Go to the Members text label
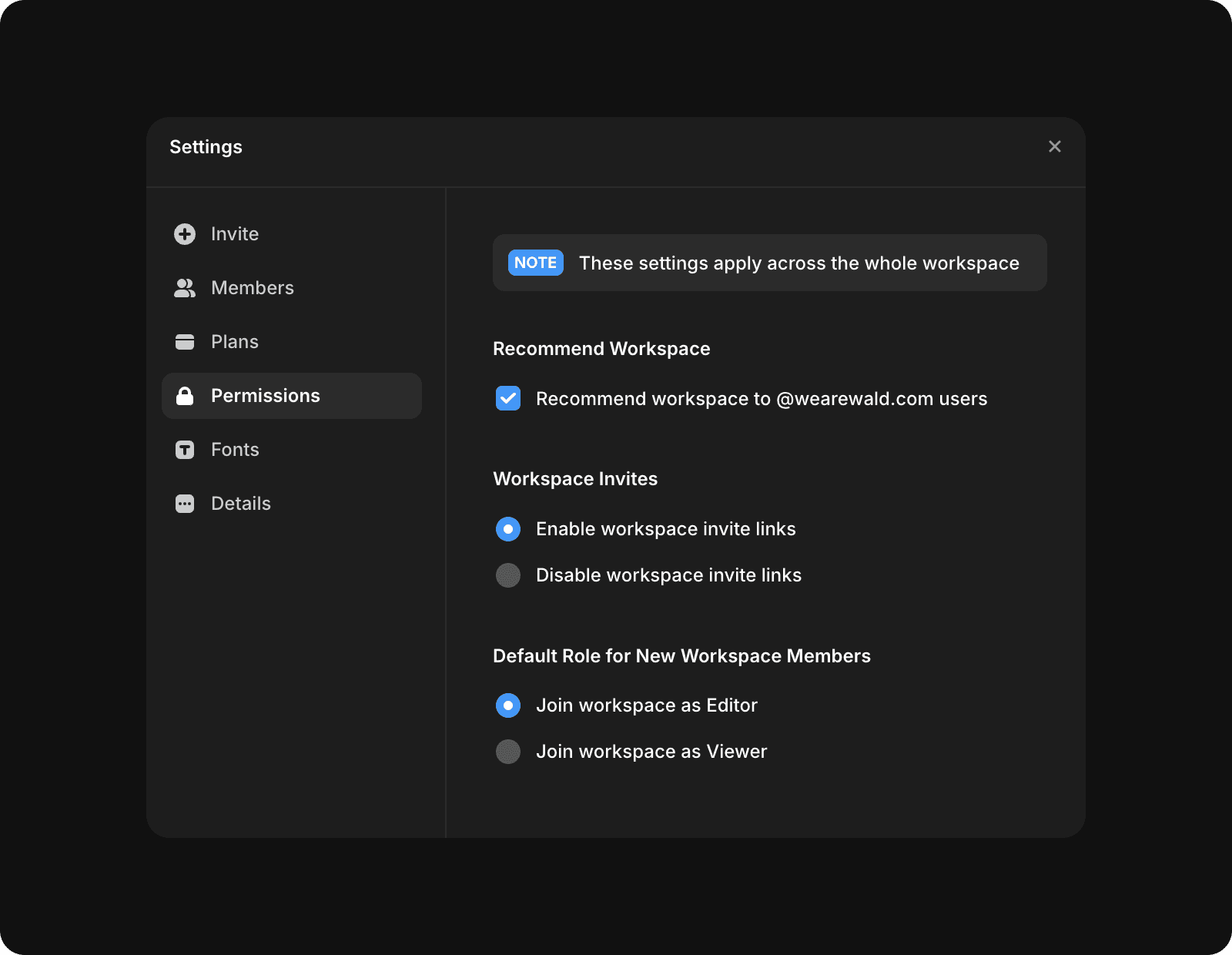 click(253, 288)
